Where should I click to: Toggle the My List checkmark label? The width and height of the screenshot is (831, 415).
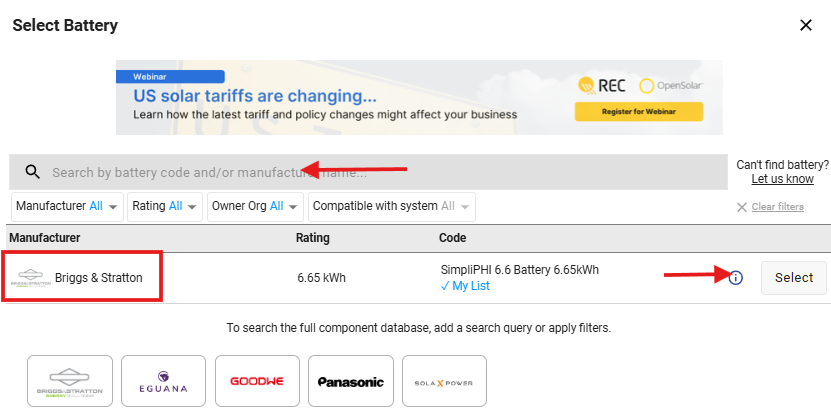(465, 286)
